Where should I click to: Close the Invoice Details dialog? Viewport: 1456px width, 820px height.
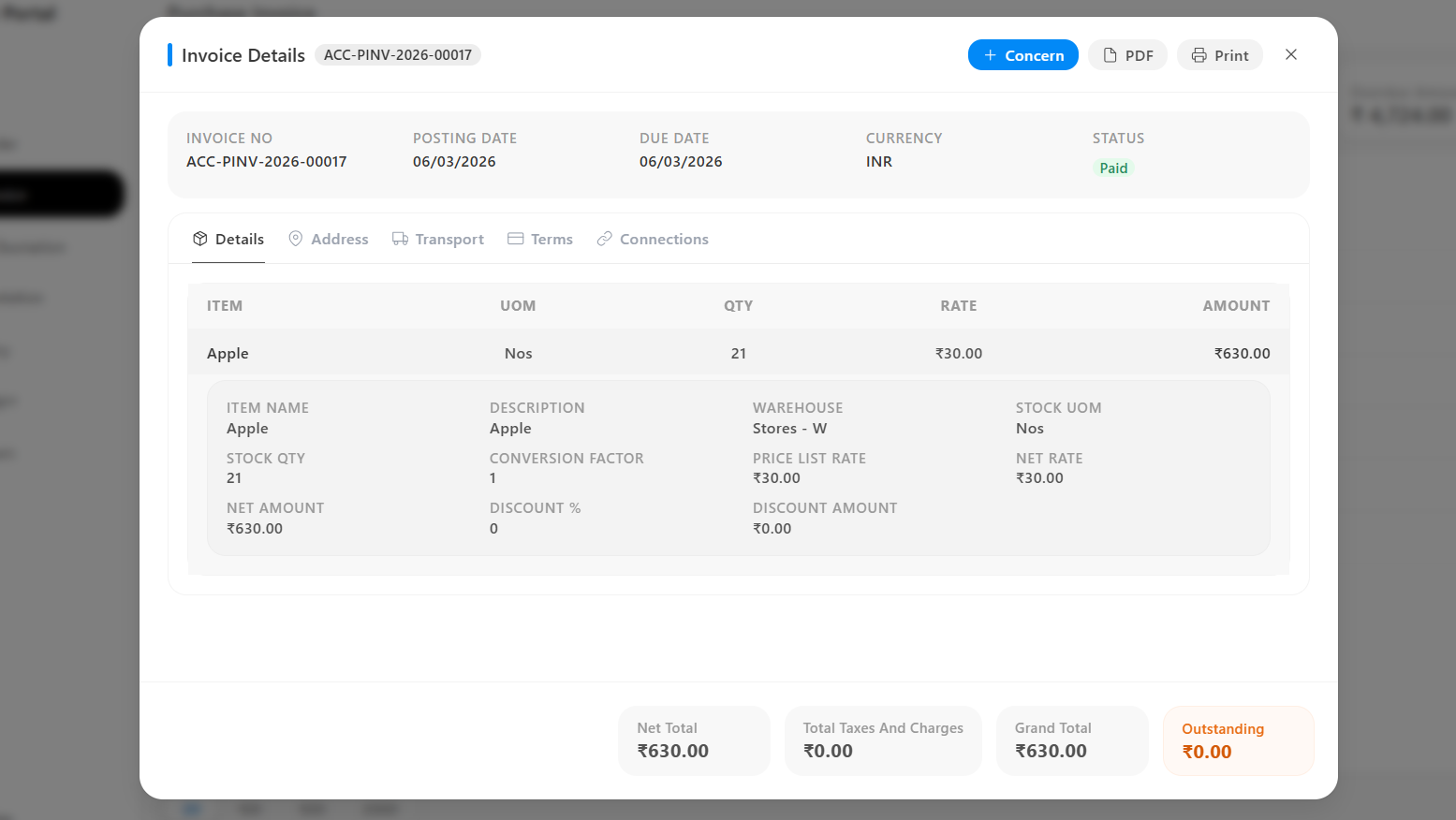pos(1291,54)
